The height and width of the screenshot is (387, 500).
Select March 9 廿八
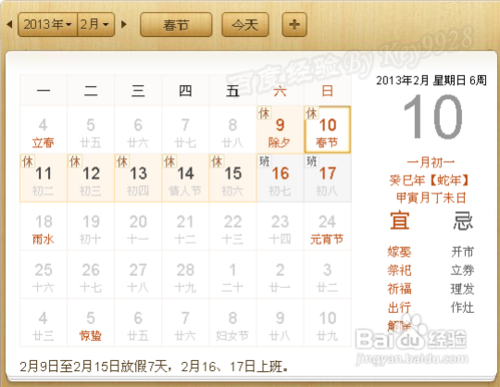coord(280,323)
